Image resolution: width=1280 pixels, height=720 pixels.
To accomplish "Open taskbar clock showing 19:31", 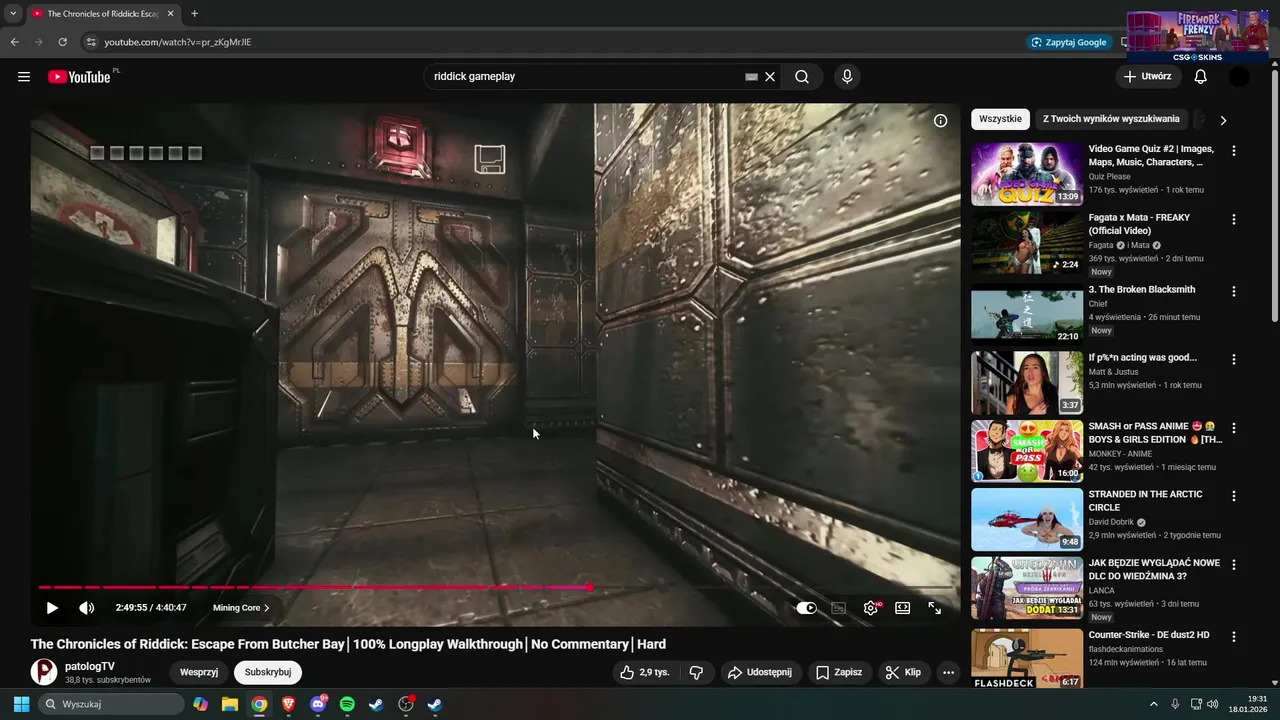I will tap(1248, 704).
